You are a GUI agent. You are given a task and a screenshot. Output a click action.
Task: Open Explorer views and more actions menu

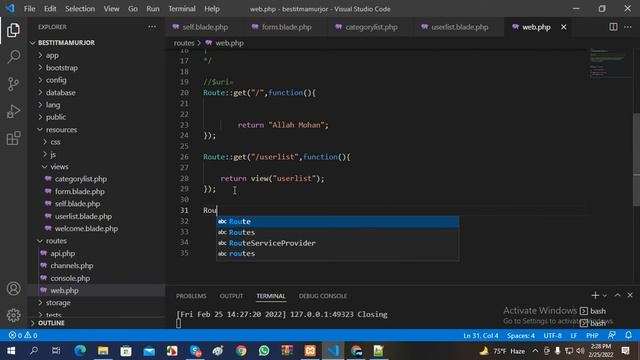pos(152,27)
